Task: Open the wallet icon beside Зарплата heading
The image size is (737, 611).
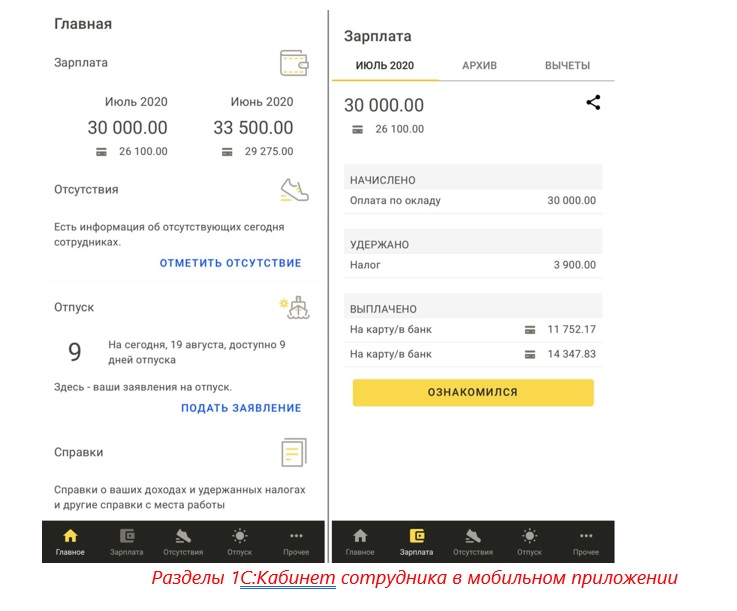Action: [x=294, y=63]
